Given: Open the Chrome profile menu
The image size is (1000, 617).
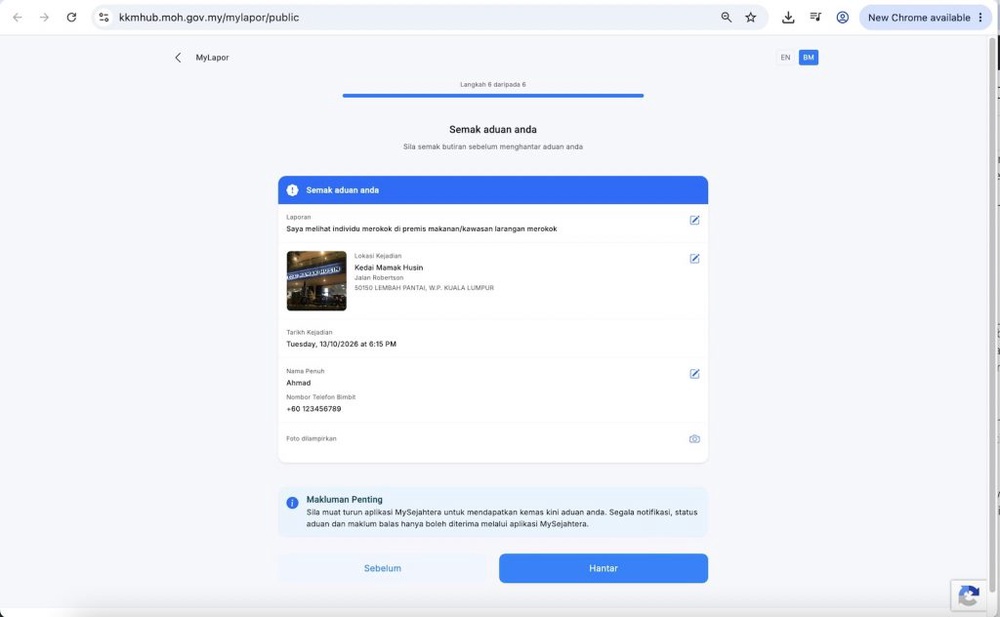Looking at the screenshot, I should [x=842, y=17].
